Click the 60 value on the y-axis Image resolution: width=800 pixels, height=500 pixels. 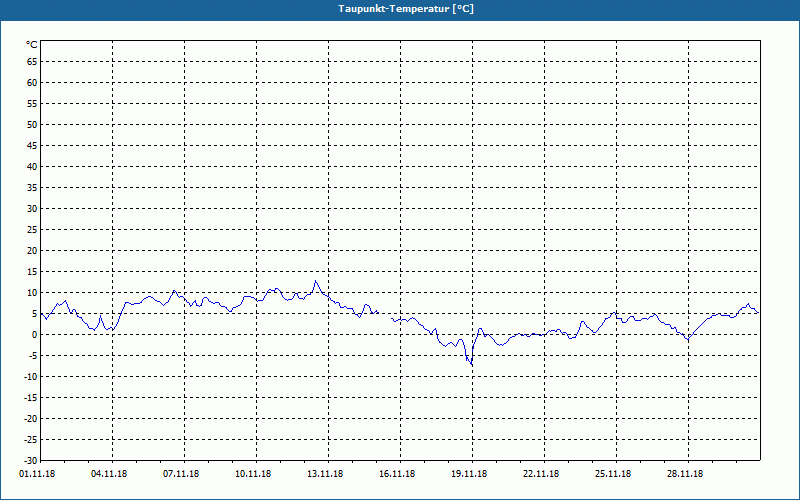pyautogui.click(x=32, y=83)
